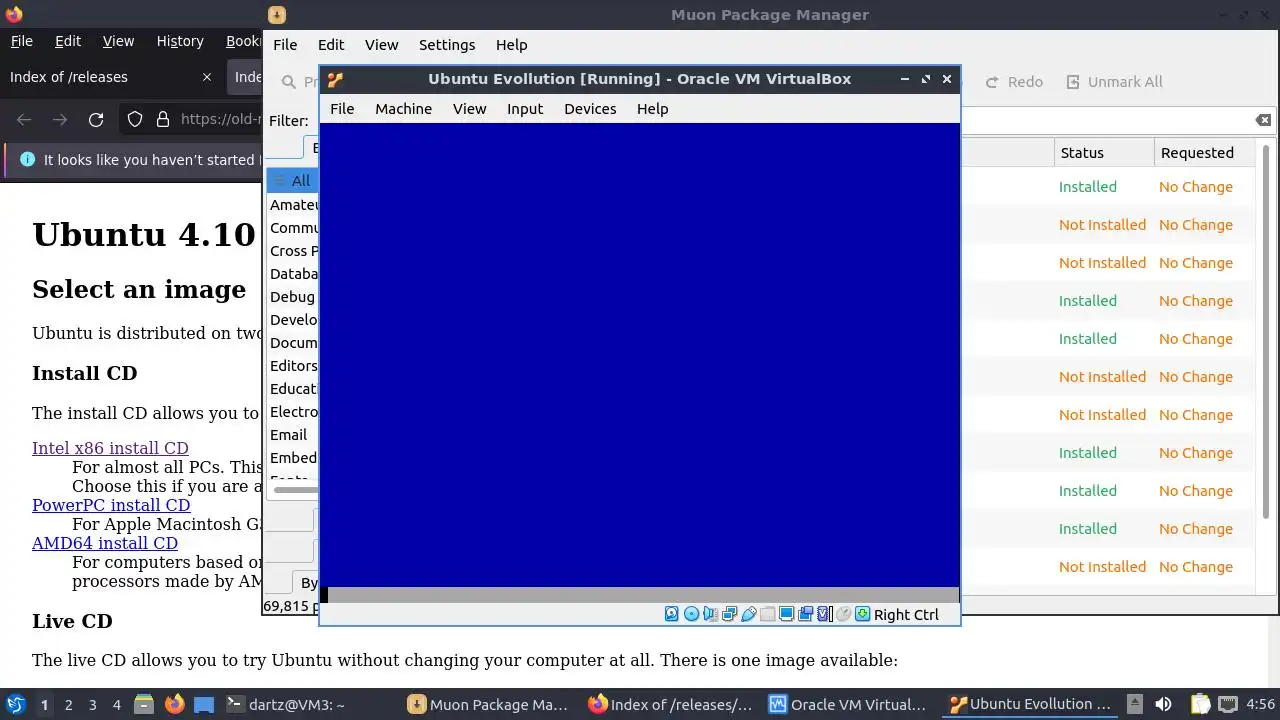Open the AMD64 install CD link
Screen dimensions: 1280x720
click(x=105, y=543)
